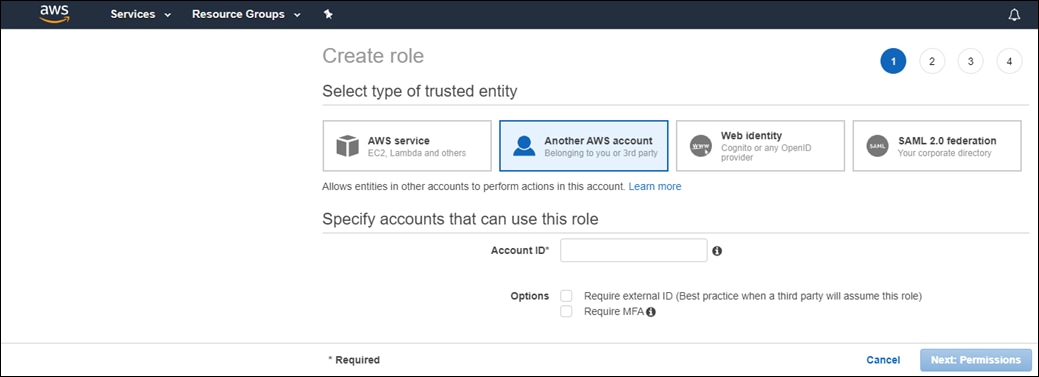
Task: Click 'Select type of trusted entity' heading
Action: (x=419, y=91)
